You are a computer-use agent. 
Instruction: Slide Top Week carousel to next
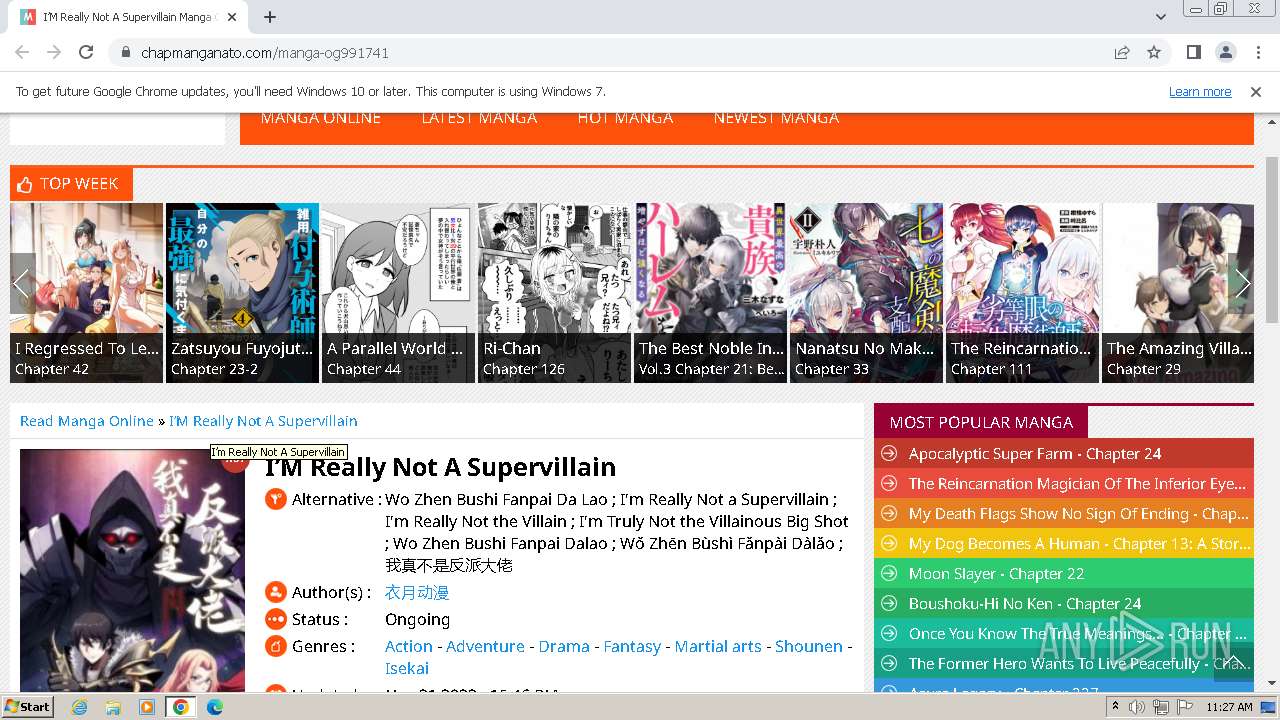[1241, 283]
